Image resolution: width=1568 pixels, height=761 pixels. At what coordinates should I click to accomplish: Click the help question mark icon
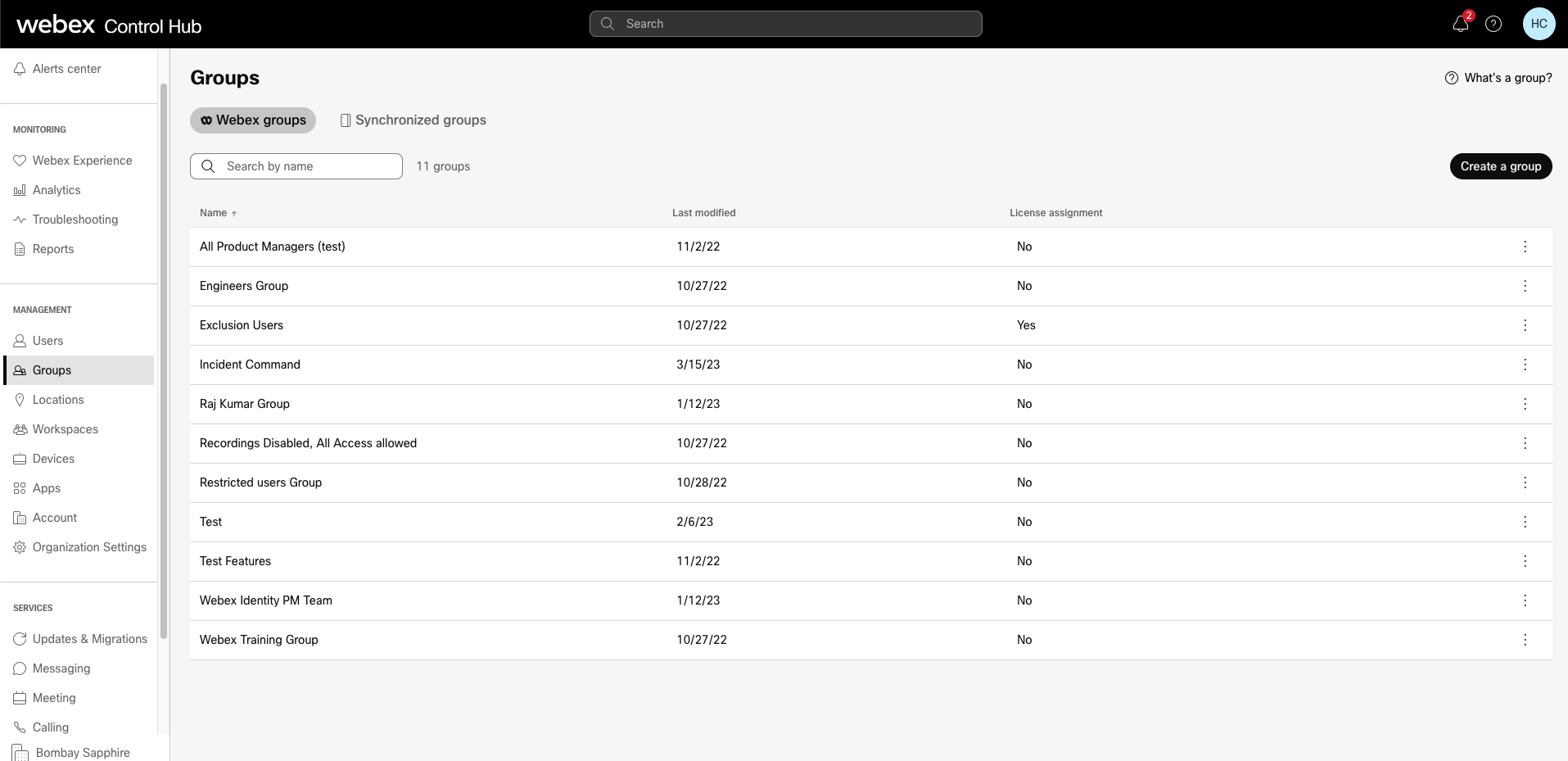coord(1493,24)
